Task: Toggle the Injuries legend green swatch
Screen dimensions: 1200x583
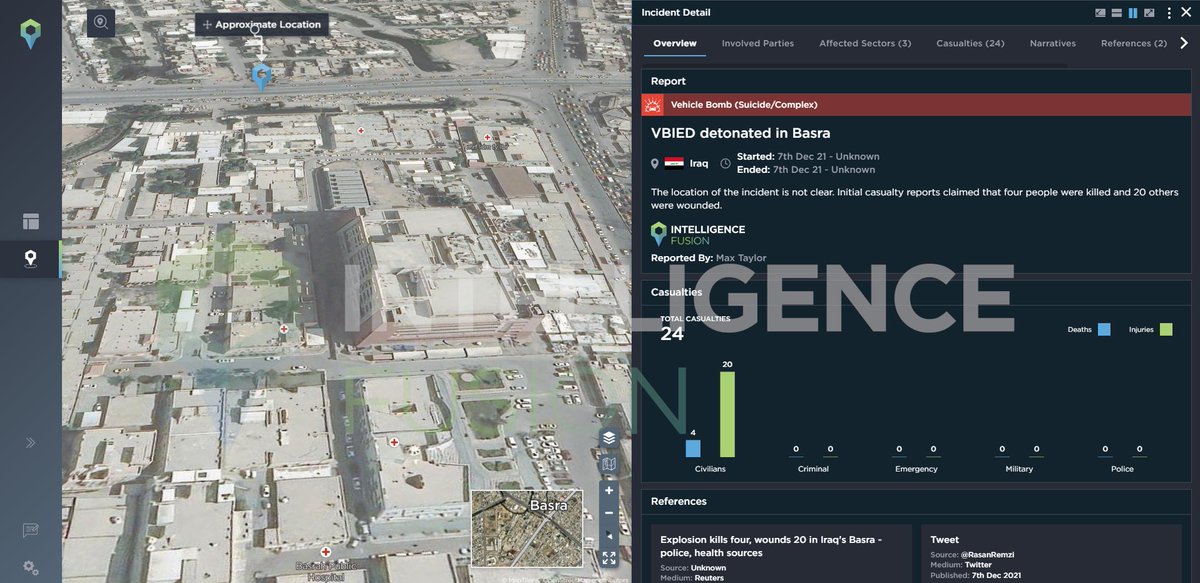Action: 1166,329
